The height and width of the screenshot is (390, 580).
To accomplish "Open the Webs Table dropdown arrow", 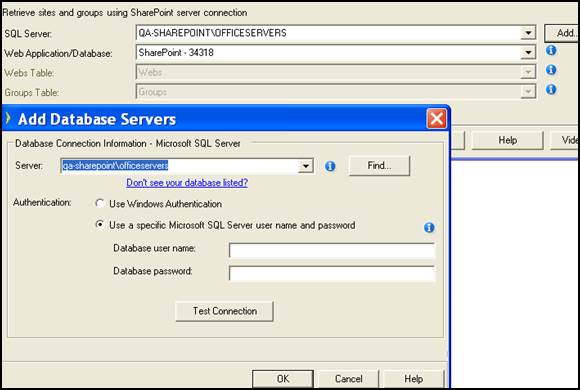I will (528, 72).
